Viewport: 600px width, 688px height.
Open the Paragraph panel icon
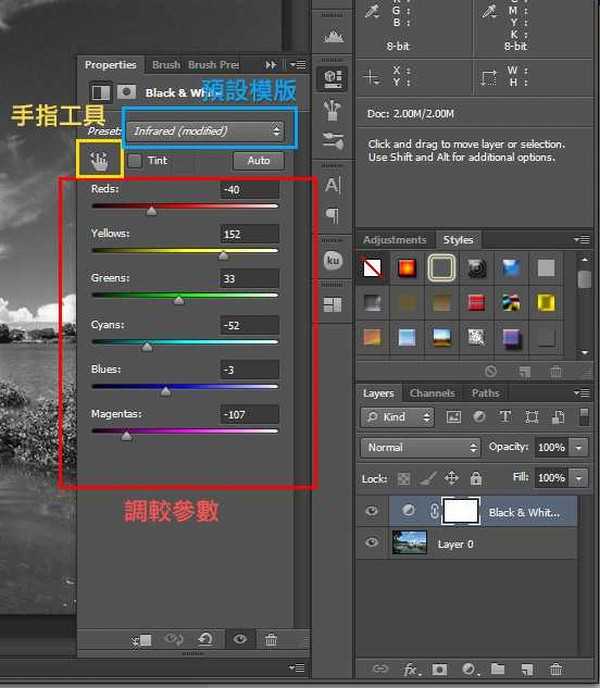tap(333, 216)
